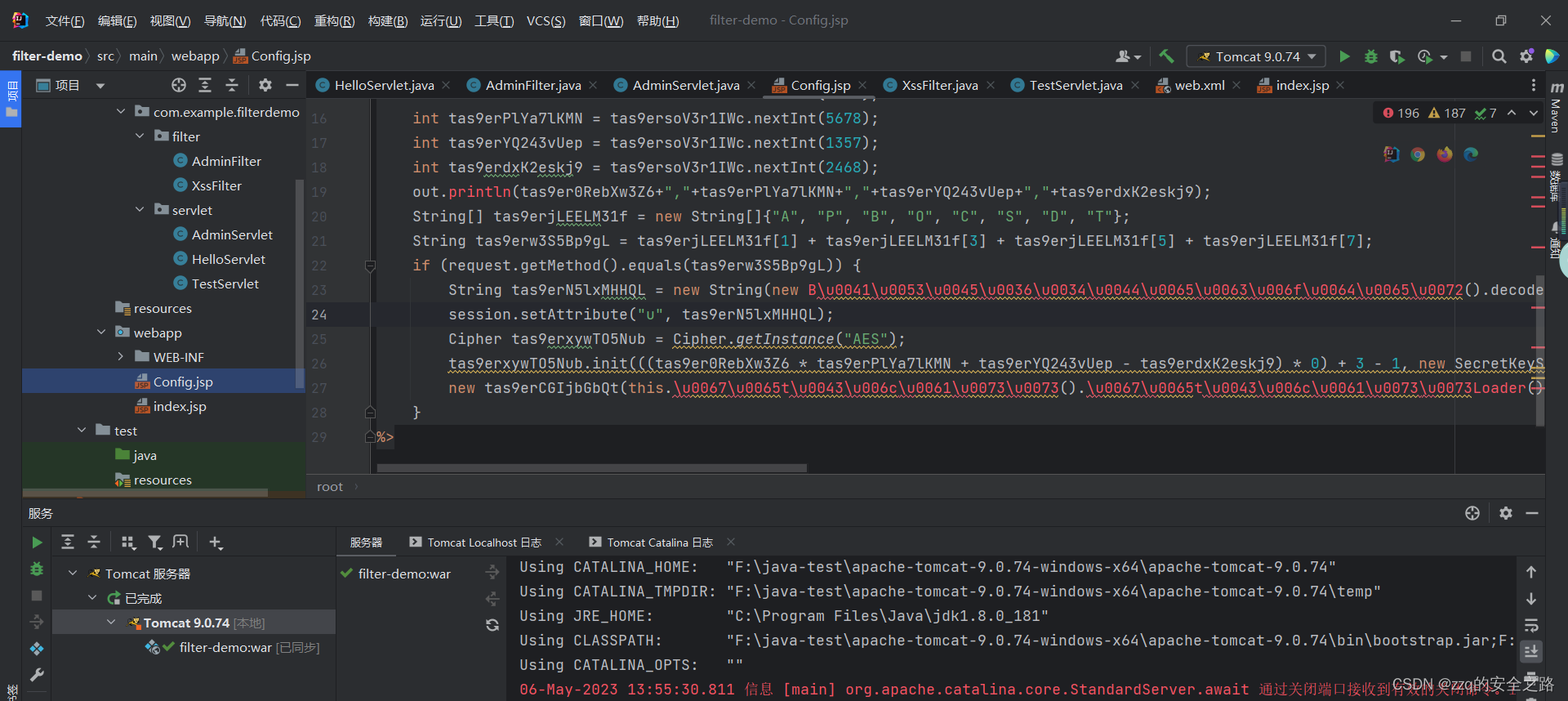Screen dimensions: 1568x701
Task: Close the AdminFilter.java tab
Action: [593, 85]
